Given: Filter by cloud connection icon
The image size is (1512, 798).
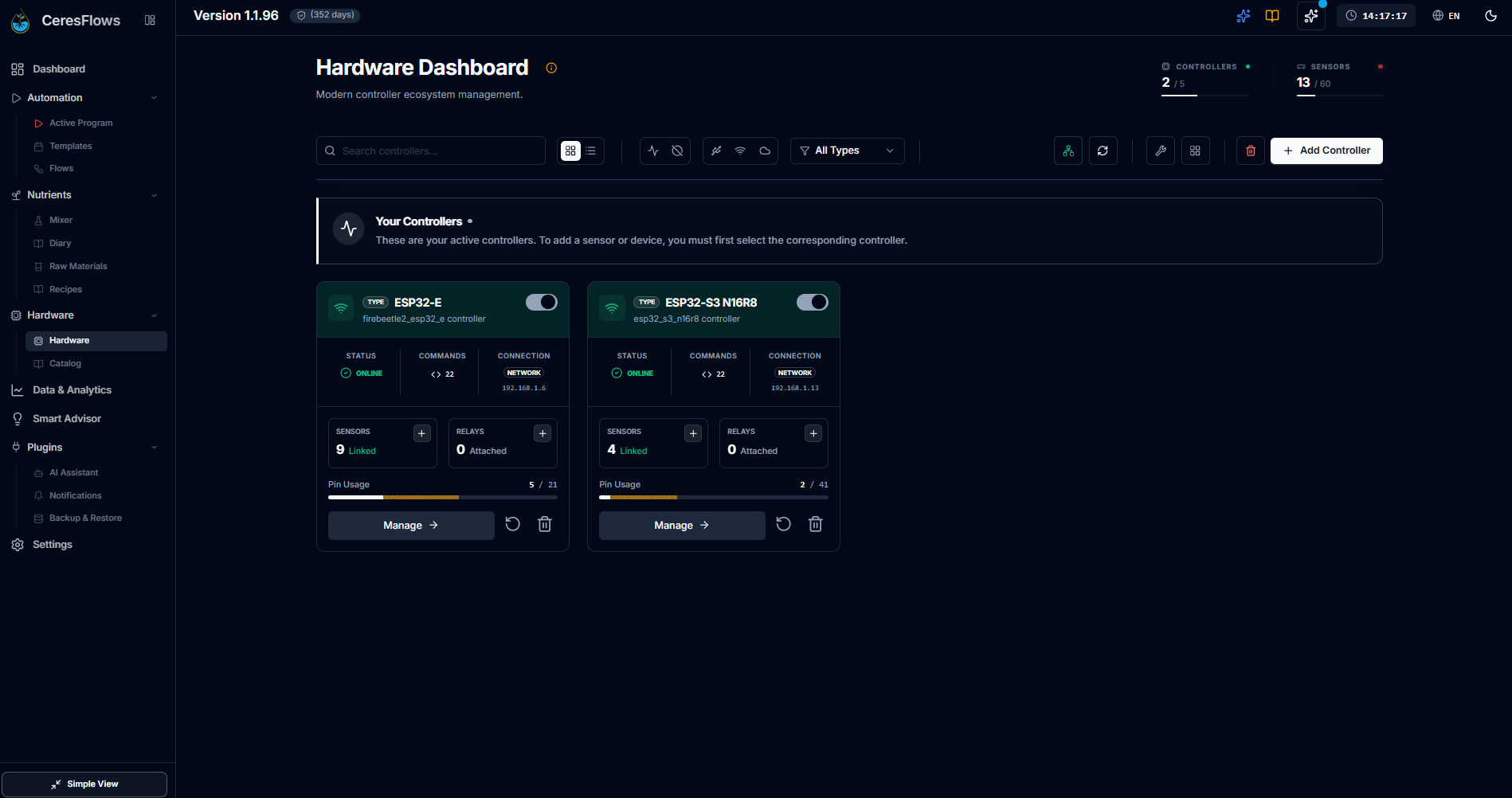Looking at the screenshot, I should coord(765,151).
